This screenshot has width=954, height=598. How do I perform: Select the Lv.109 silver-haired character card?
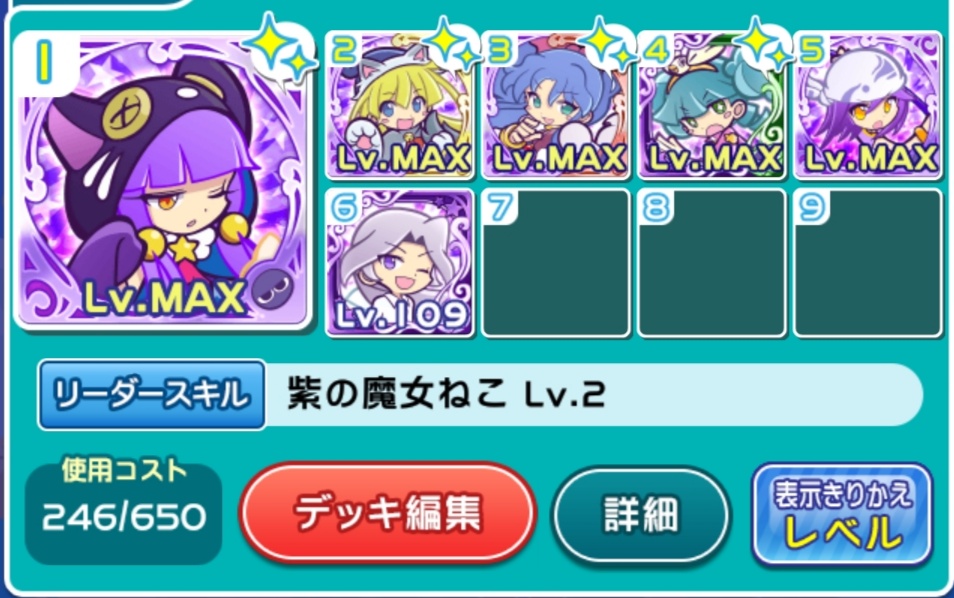click(399, 262)
